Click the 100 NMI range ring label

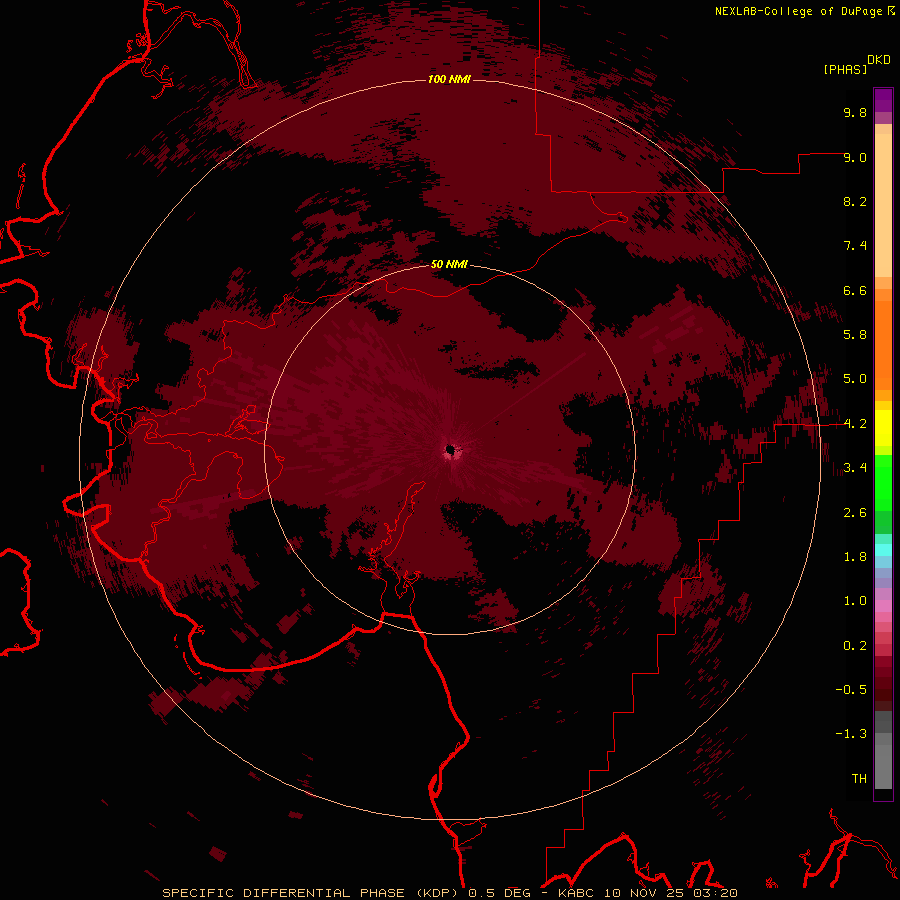point(449,79)
